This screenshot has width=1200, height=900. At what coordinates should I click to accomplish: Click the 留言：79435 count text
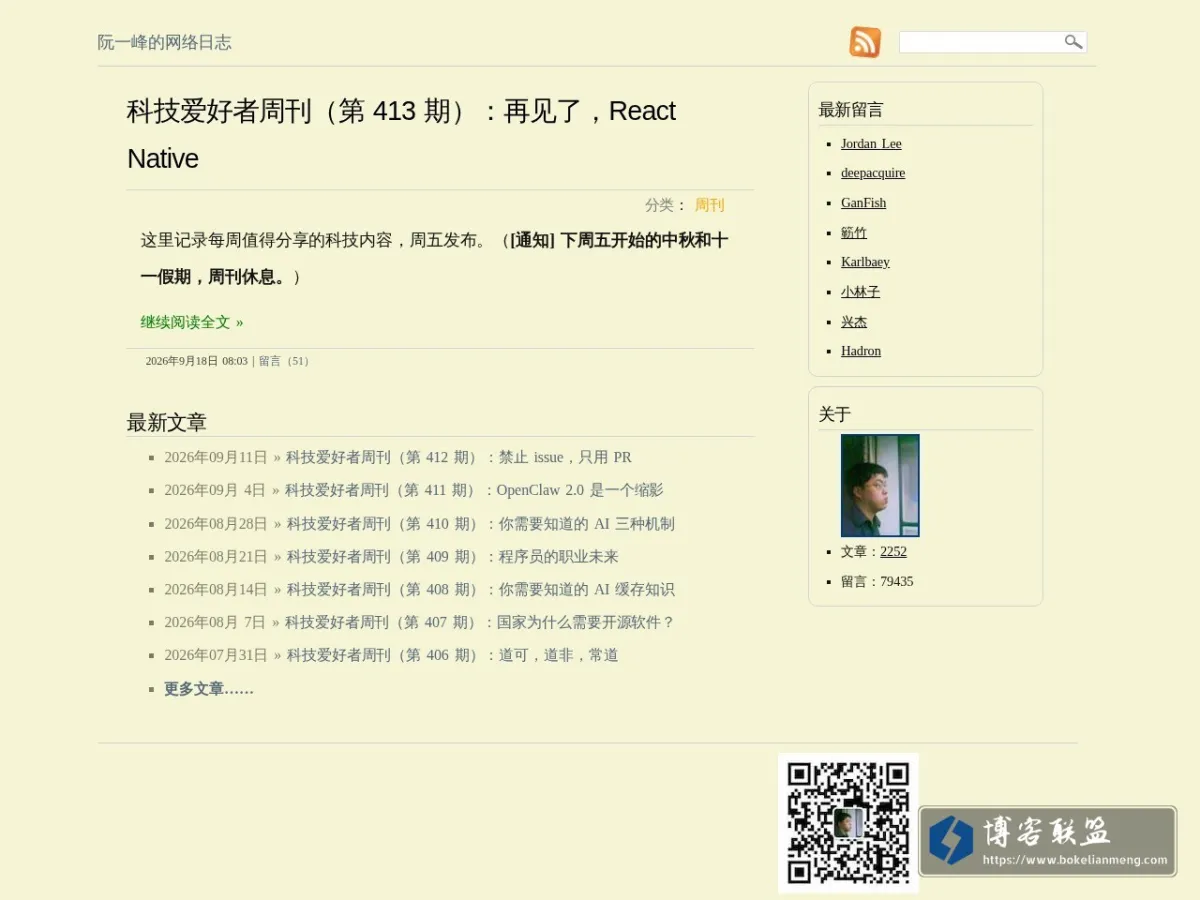[877, 581]
